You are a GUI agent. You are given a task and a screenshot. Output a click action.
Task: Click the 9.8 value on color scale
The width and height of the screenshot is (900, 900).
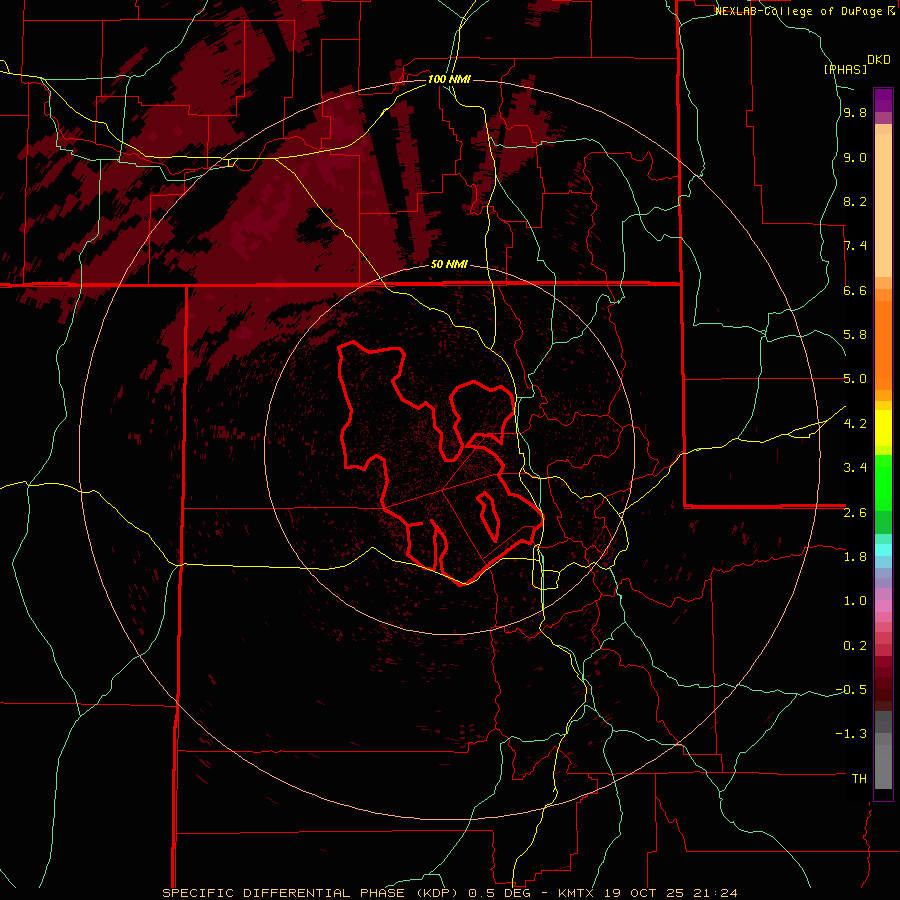[855, 112]
